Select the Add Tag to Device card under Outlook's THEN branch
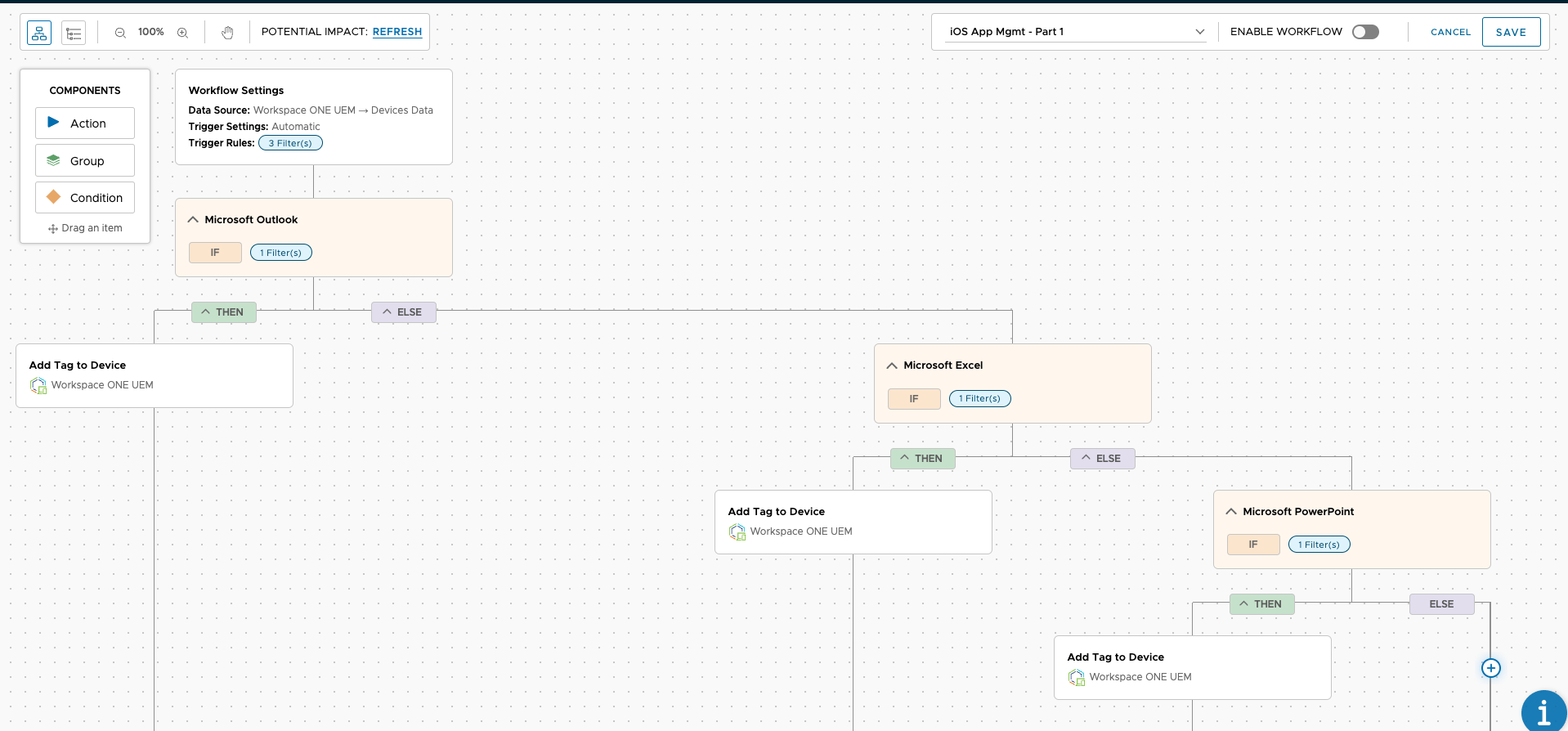The width and height of the screenshot is (1568, 731). click(x=155, y=375)
